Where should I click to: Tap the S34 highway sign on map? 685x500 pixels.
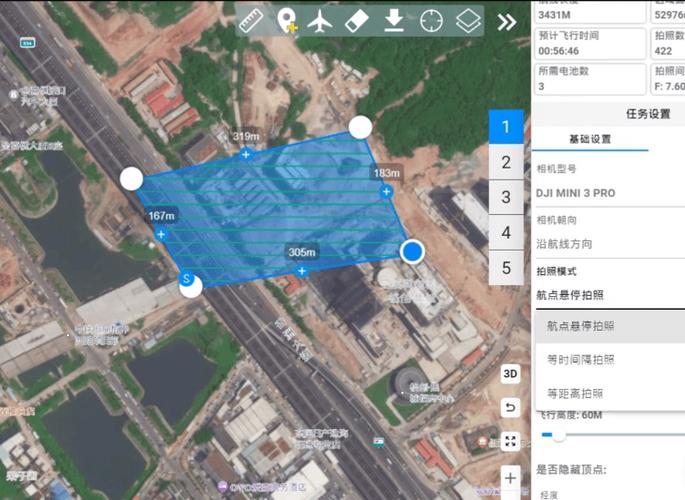click(x=28, y=43)
